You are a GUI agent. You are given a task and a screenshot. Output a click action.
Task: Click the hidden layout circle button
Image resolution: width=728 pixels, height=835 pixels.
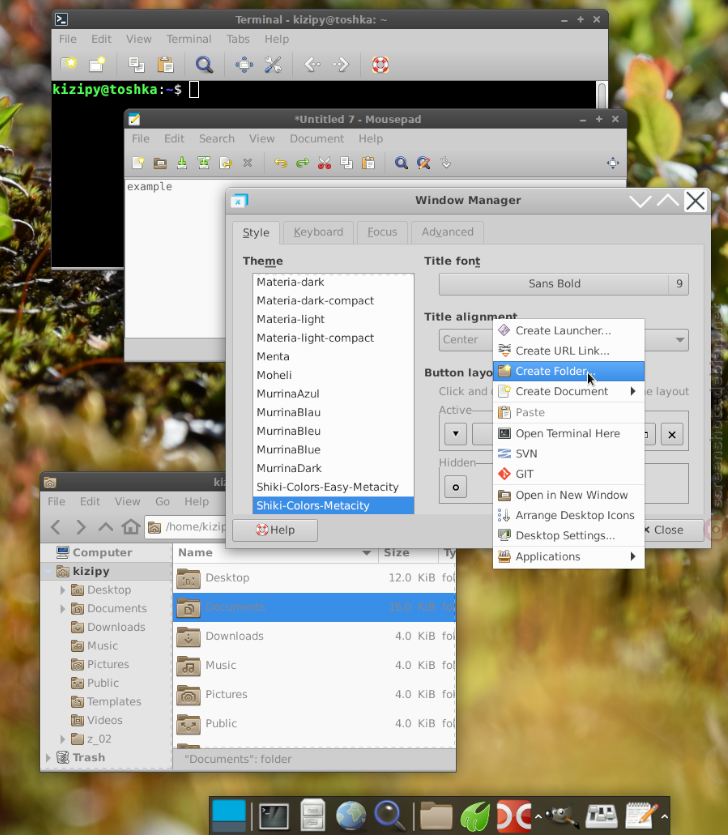tap(455, 487)
